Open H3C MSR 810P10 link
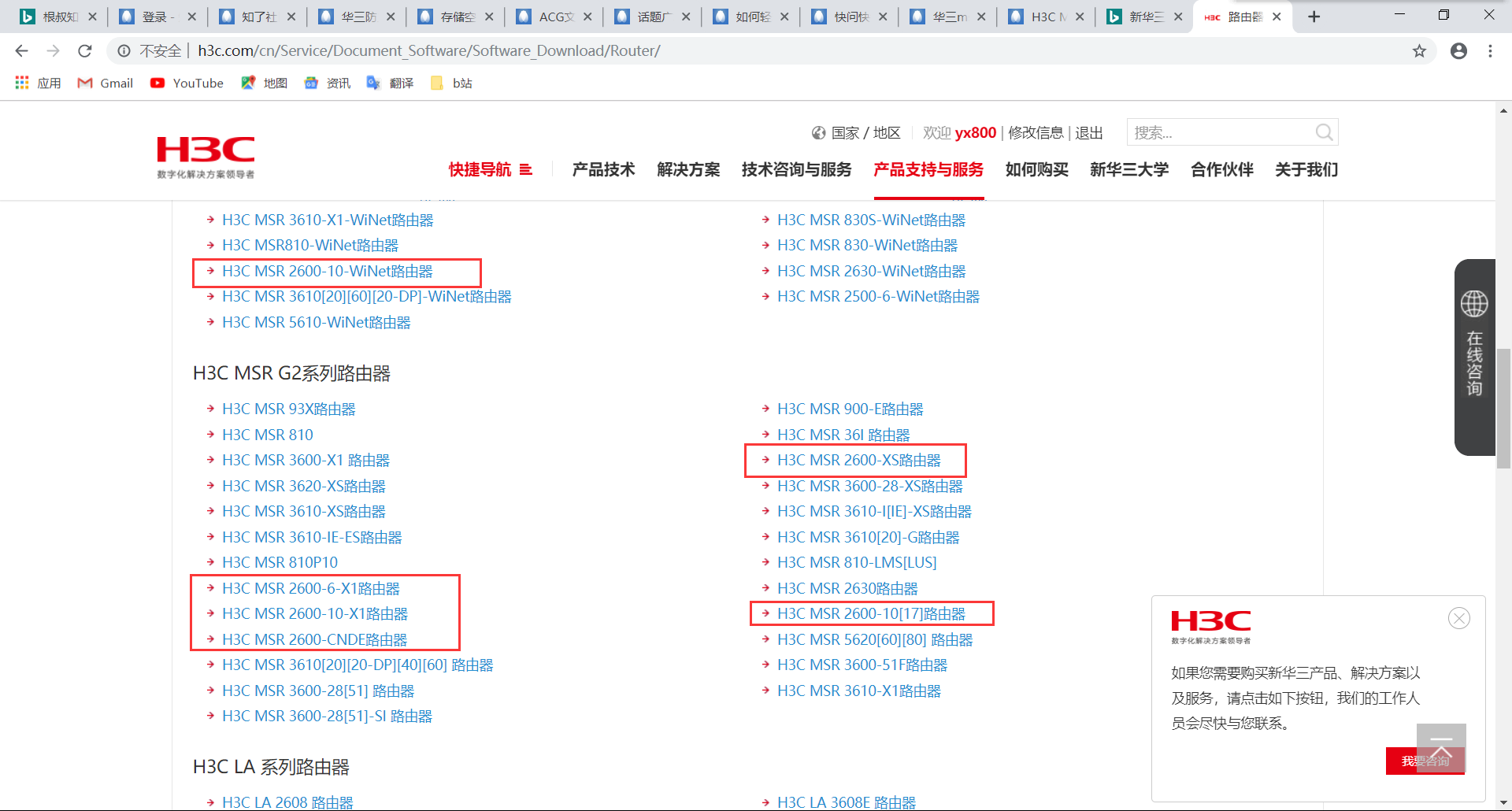1512x811 pixels. 280,563
